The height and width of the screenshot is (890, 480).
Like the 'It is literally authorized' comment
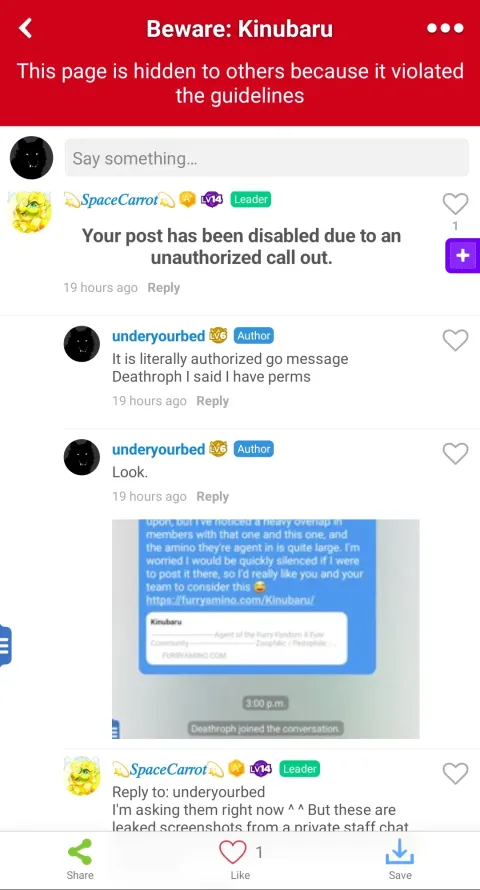pyautogui.click(x=455, y=340)
